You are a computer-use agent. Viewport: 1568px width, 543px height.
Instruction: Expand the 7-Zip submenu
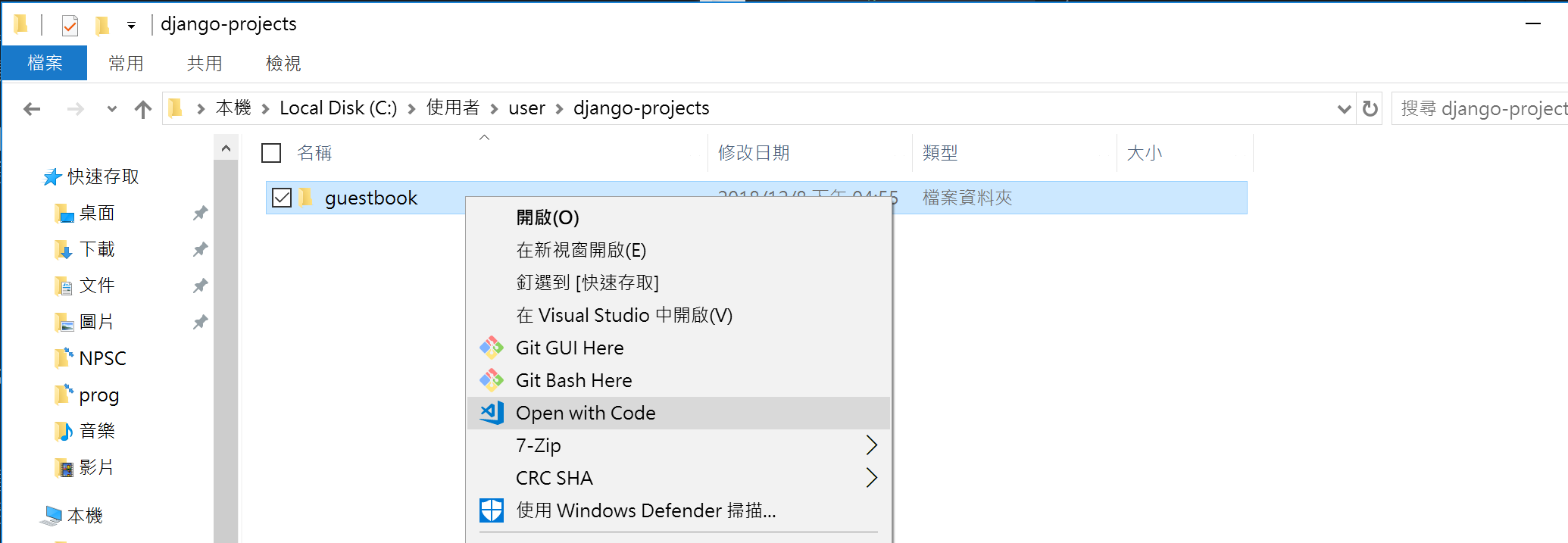point(871,445)
